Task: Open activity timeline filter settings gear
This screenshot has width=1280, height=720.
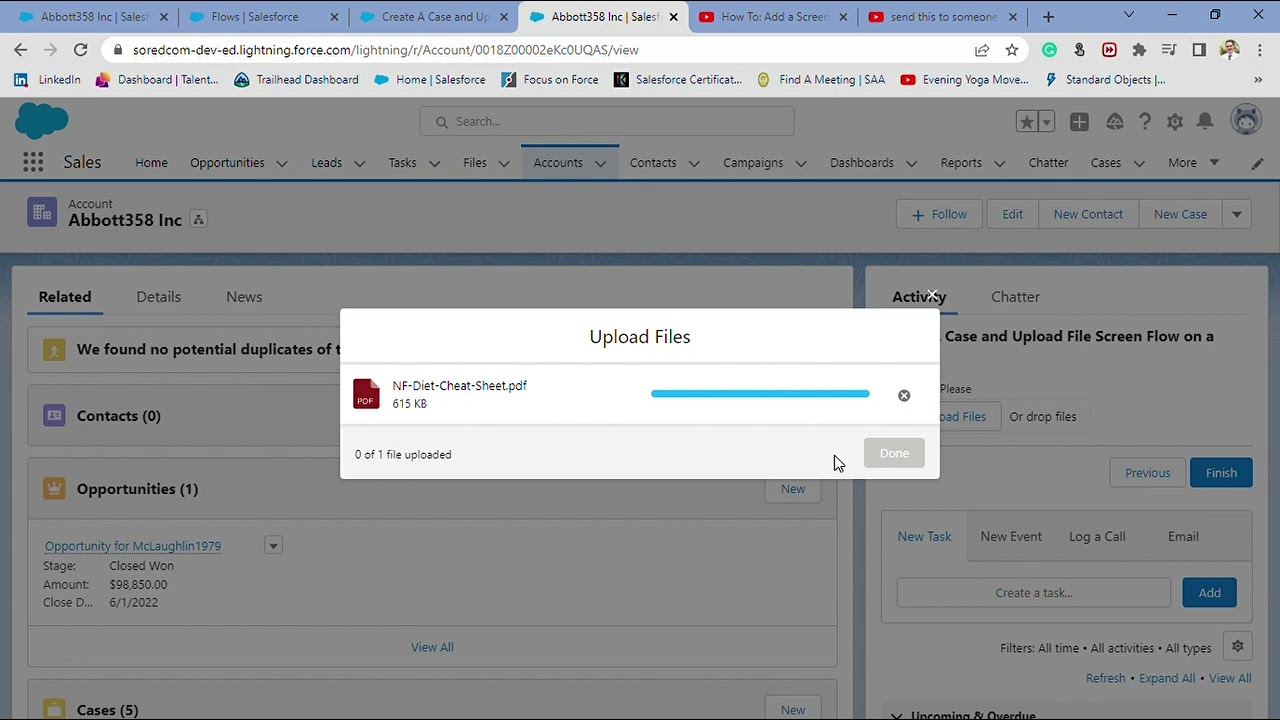Action: click(x=1237, y=646)
